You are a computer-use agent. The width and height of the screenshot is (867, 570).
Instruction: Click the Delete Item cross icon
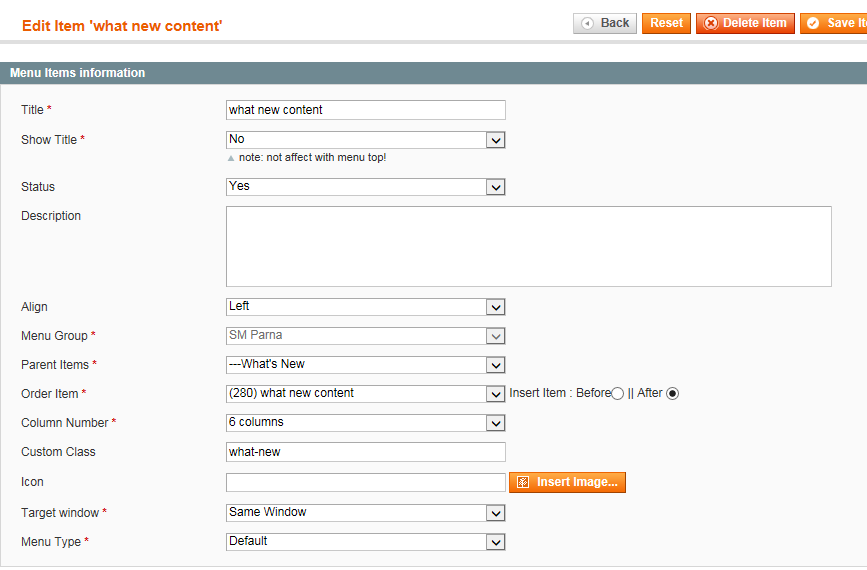pyautogui.click(x=711, y=23)
